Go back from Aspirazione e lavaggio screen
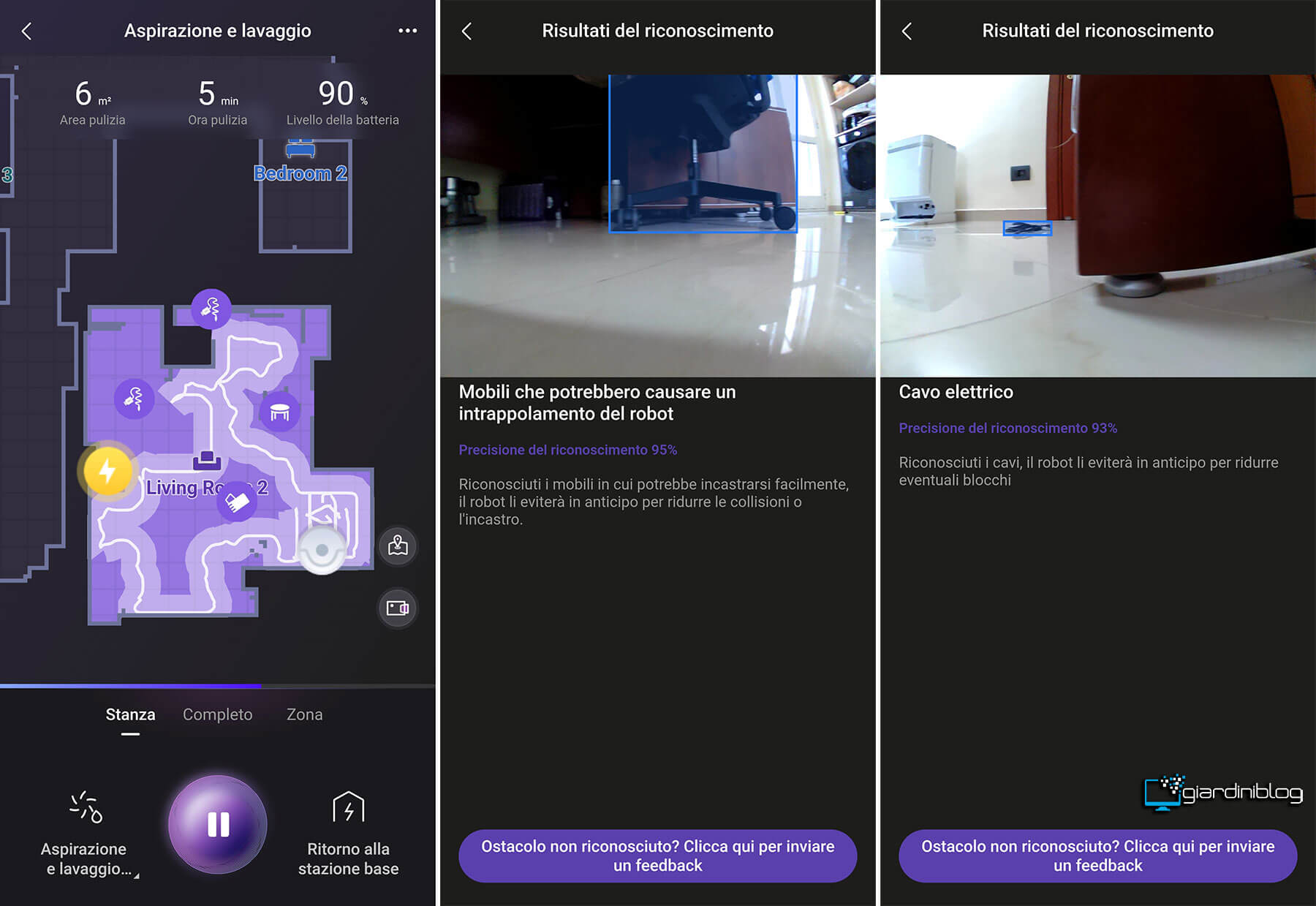Screen dimensions: 1316x906 [27, 31]
